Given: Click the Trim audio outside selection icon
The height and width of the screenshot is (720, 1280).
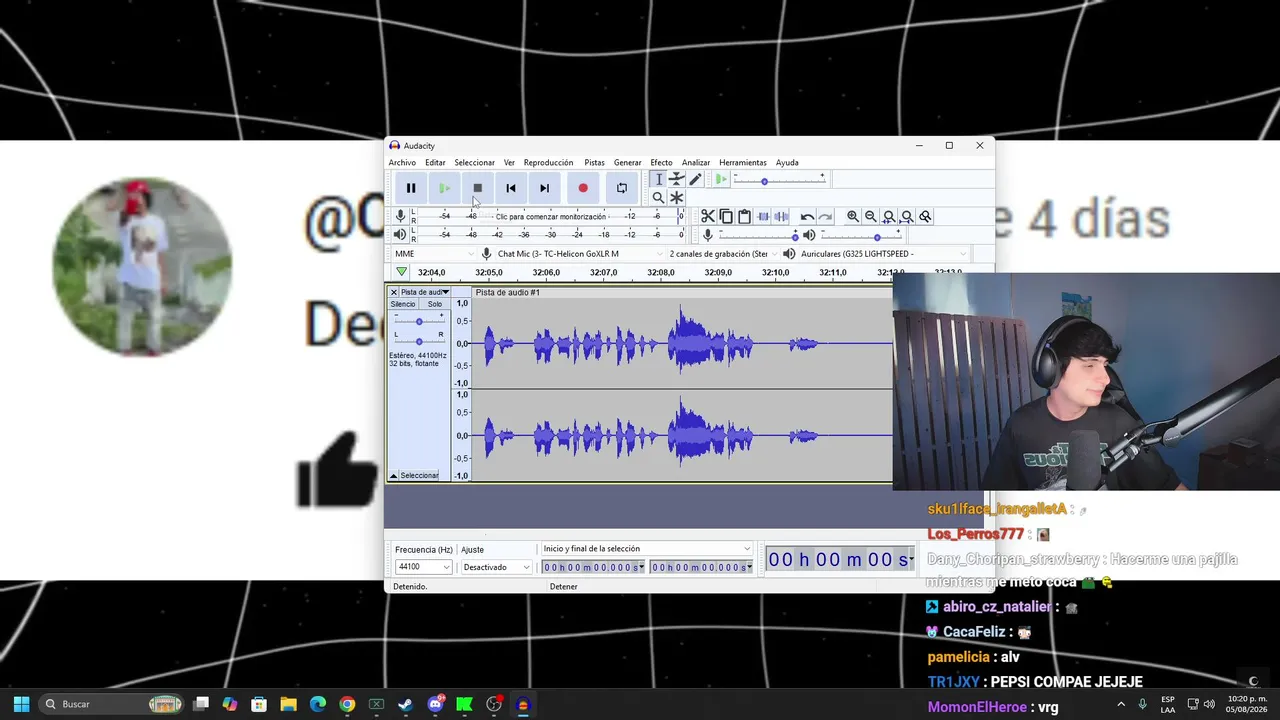Looking at the screenshot, I should (763, 216).
